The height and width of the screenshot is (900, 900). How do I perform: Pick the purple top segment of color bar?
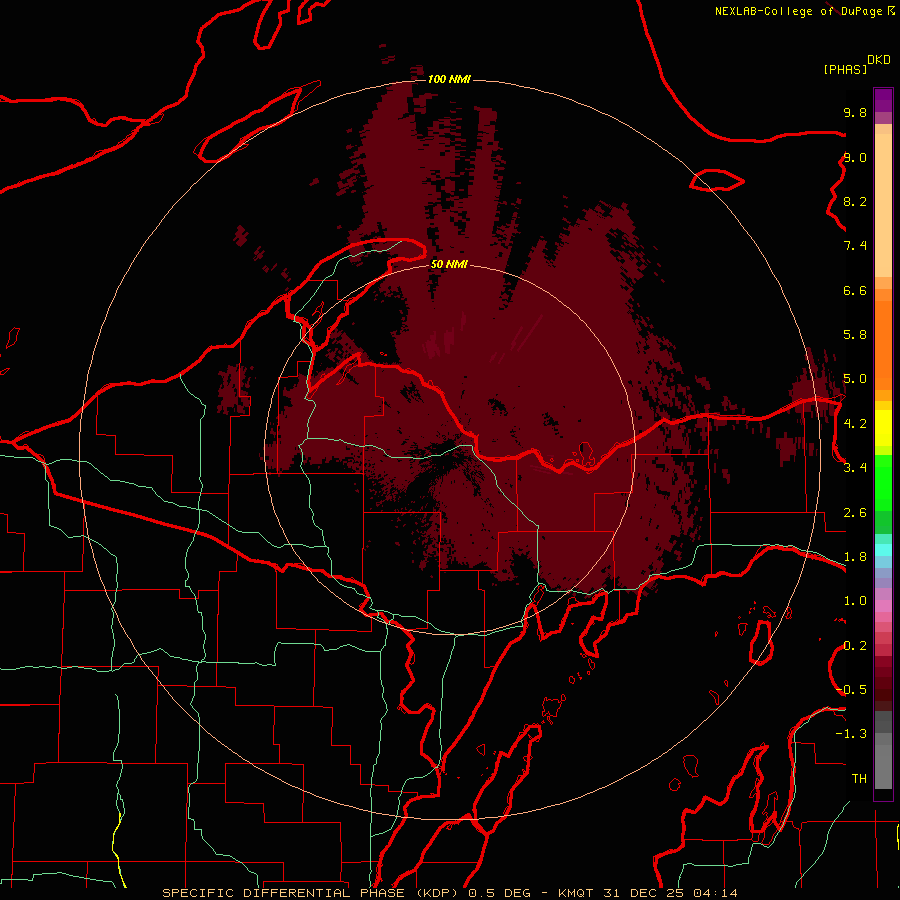pos(883,100)
